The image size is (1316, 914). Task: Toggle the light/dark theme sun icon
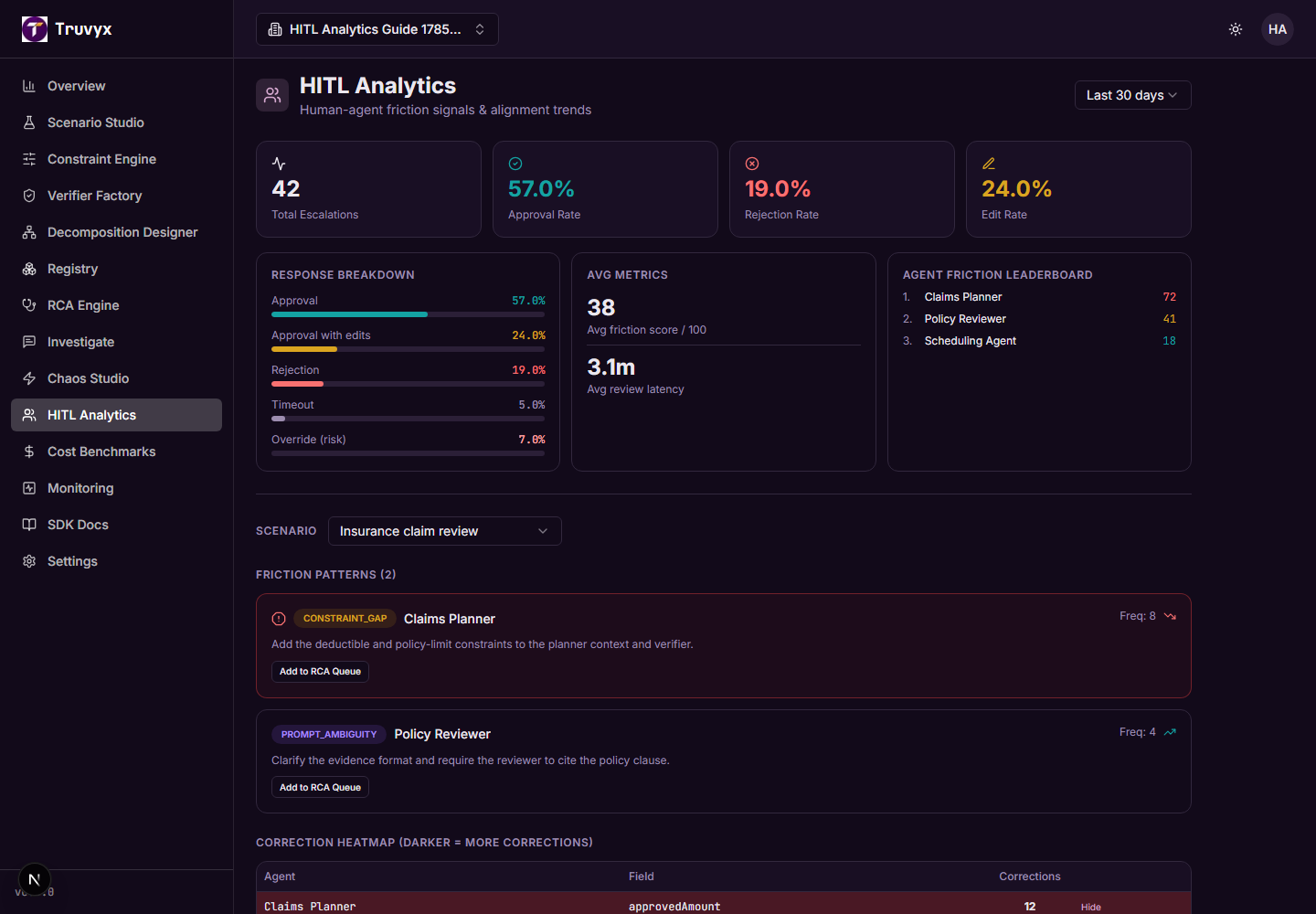(1236, 29)
